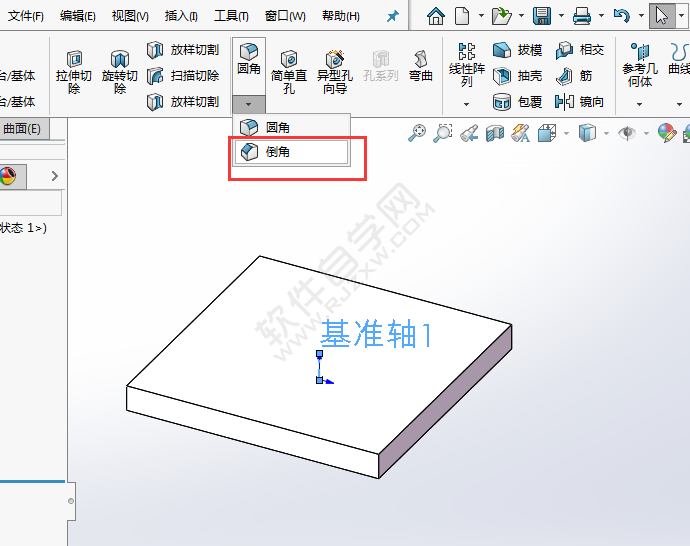Open the Display Style cube icon
This screenshot has width=690, height=546.
click(587, 133)
